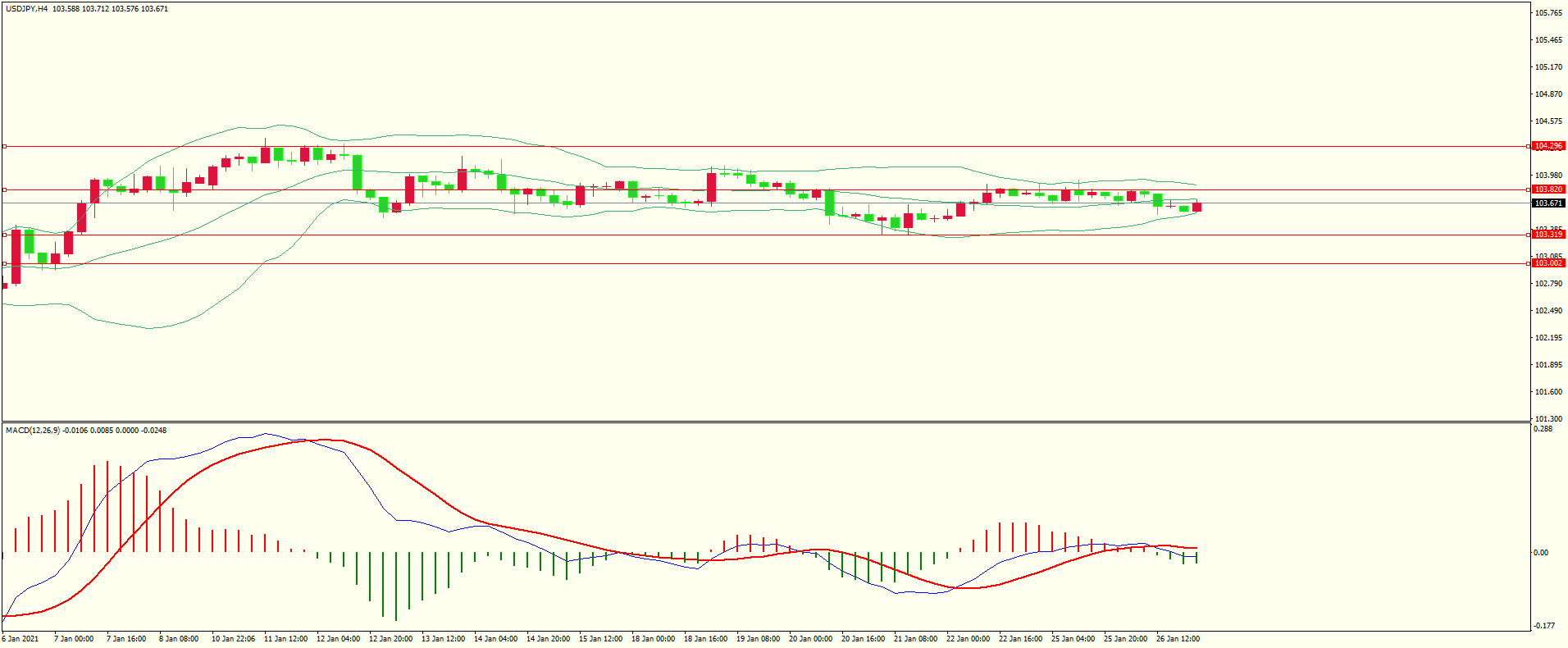Click the 18 Jan 00:00 time label

(653, 639)
